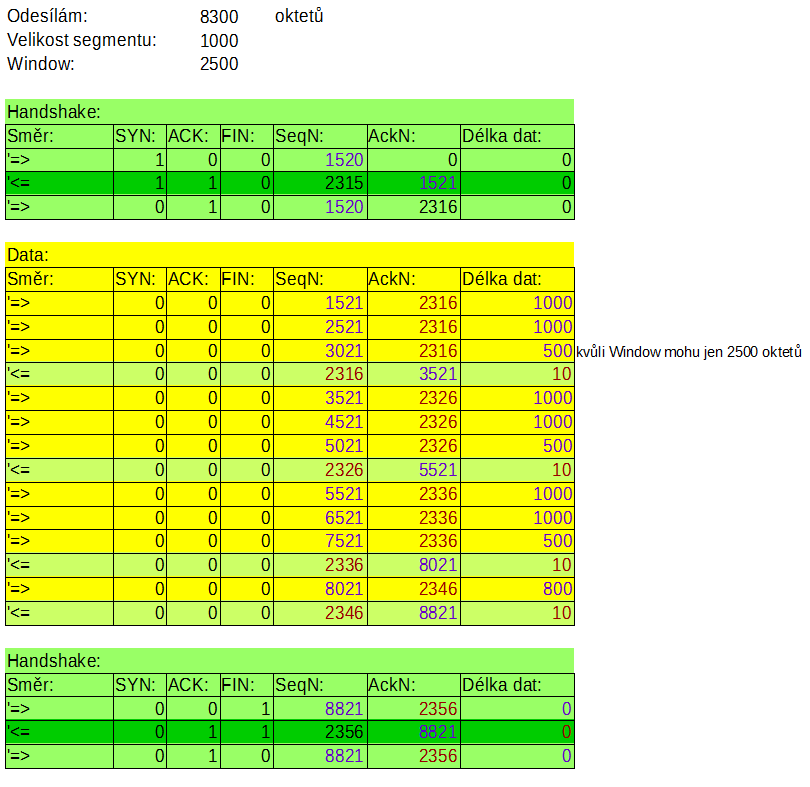
Task: Click the SeqN cell showing 7521
Action: pyautogui.click(x=320, y=542)
